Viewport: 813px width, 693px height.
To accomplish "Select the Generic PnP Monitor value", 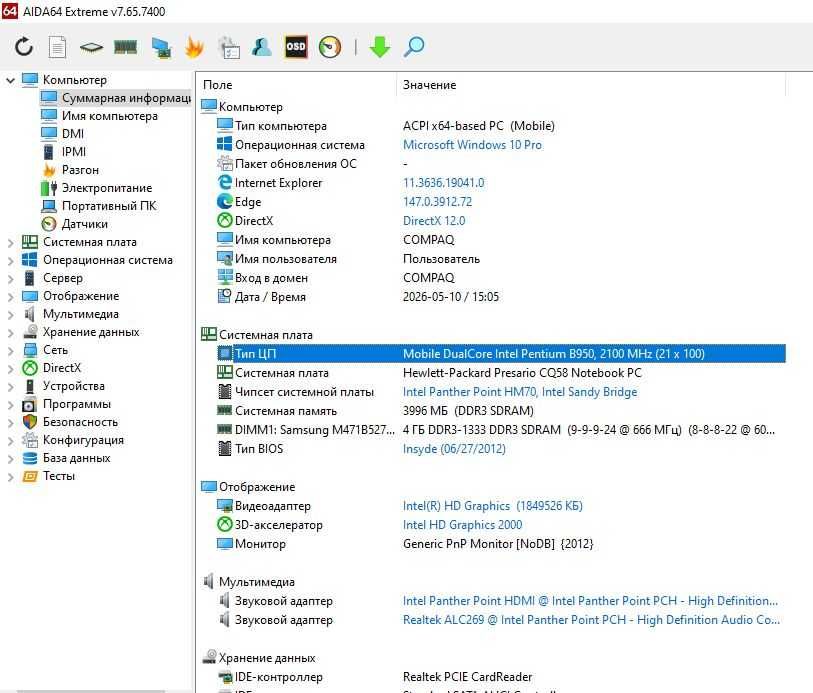I will [498, 544].
